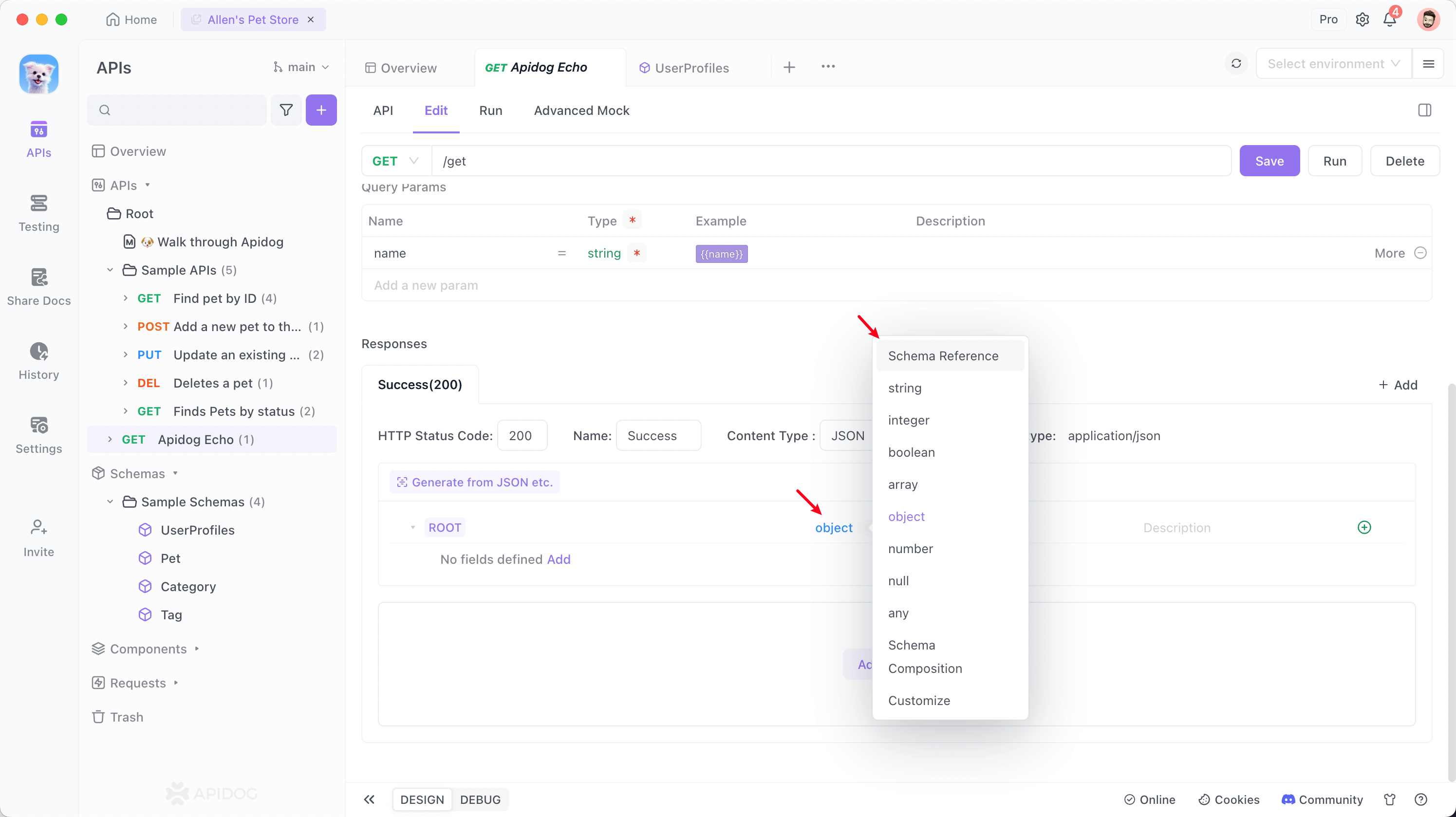Collapse the sidebar double-chevron icon
1456x817 pixels.
(369, 799)
